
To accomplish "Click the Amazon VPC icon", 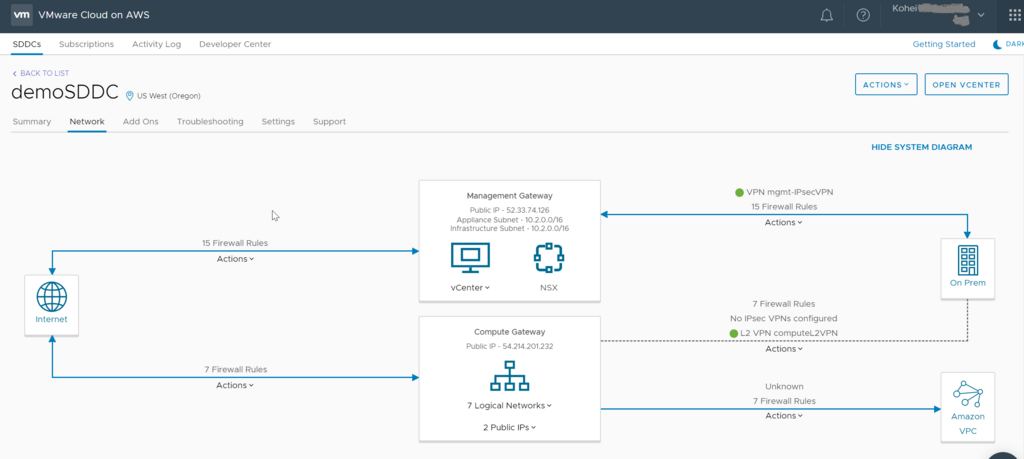I will pos(968,393).
